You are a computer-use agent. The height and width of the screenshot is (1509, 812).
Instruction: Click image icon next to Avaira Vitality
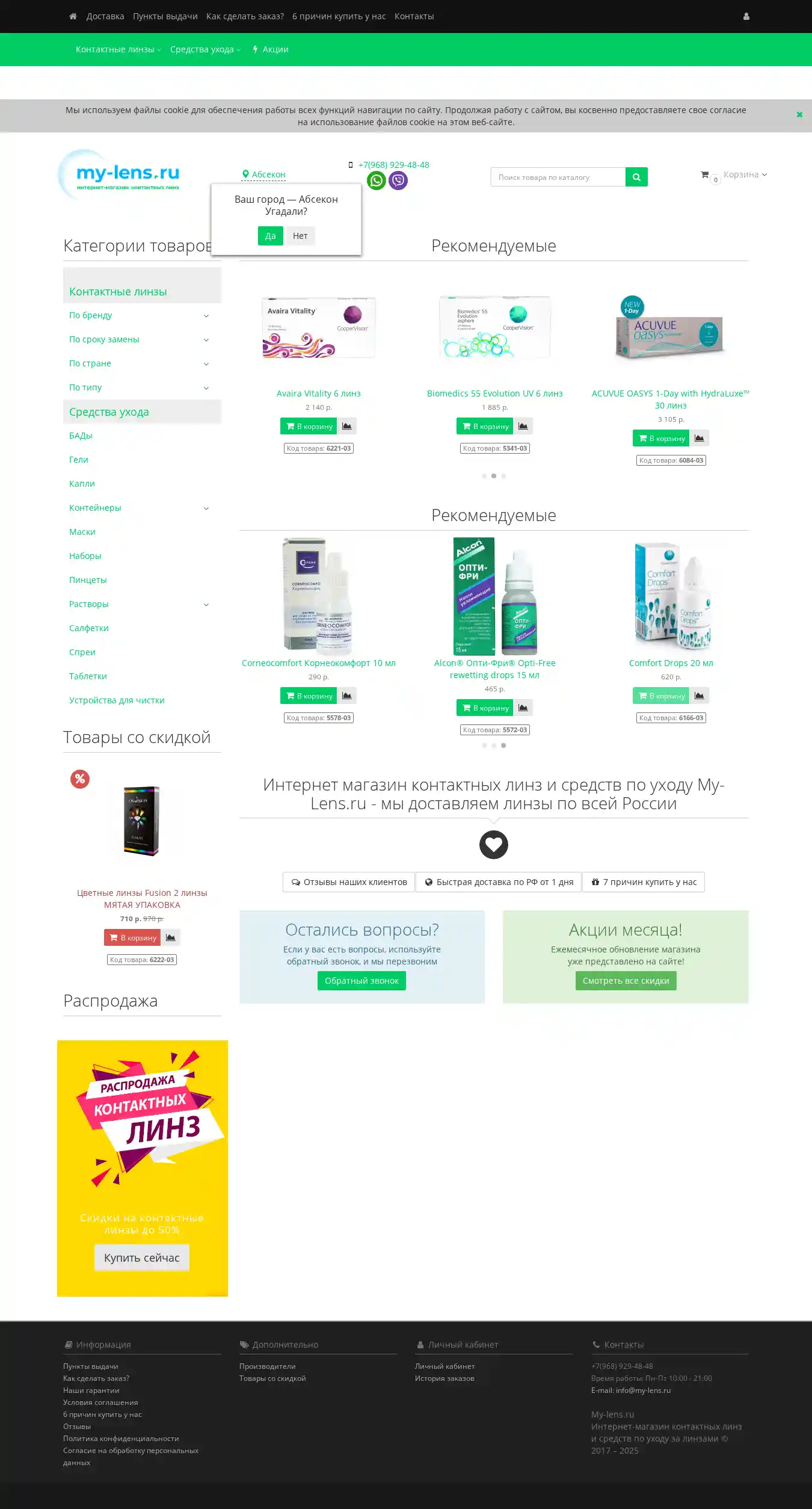pyautogui.click(x=347, y=426)
